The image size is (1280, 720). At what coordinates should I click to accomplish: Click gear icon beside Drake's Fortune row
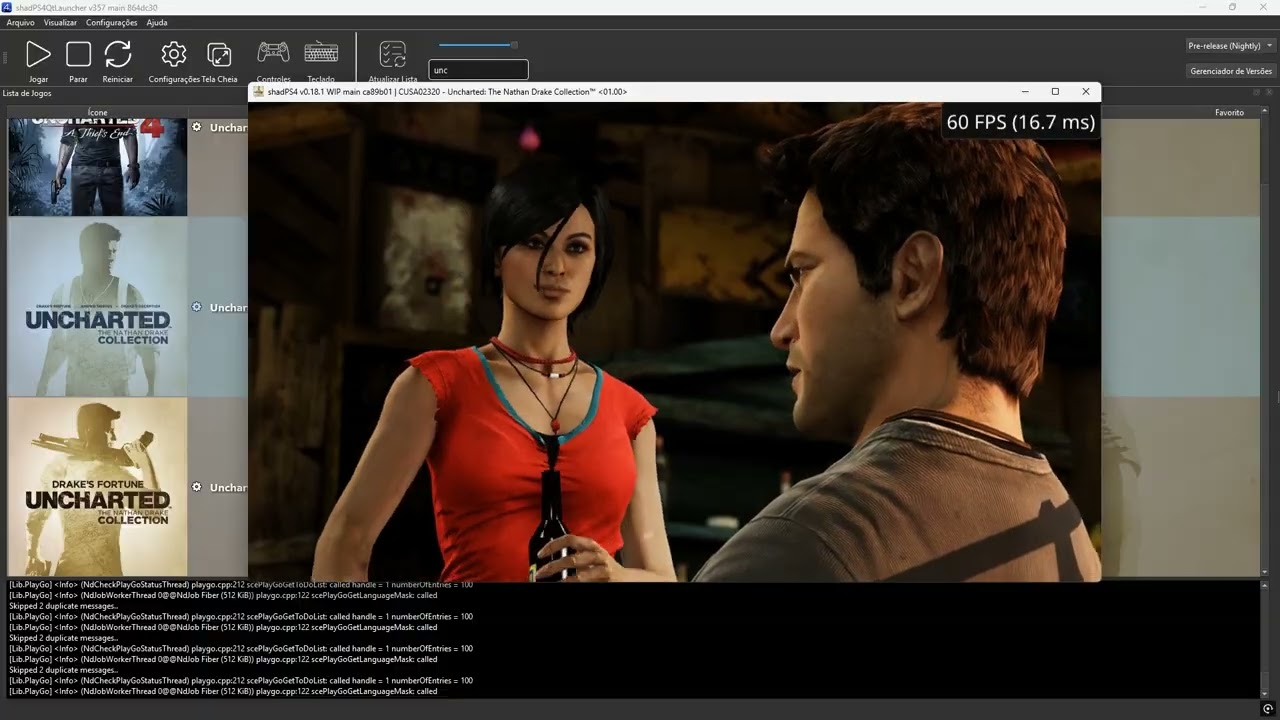coord(197,487)
